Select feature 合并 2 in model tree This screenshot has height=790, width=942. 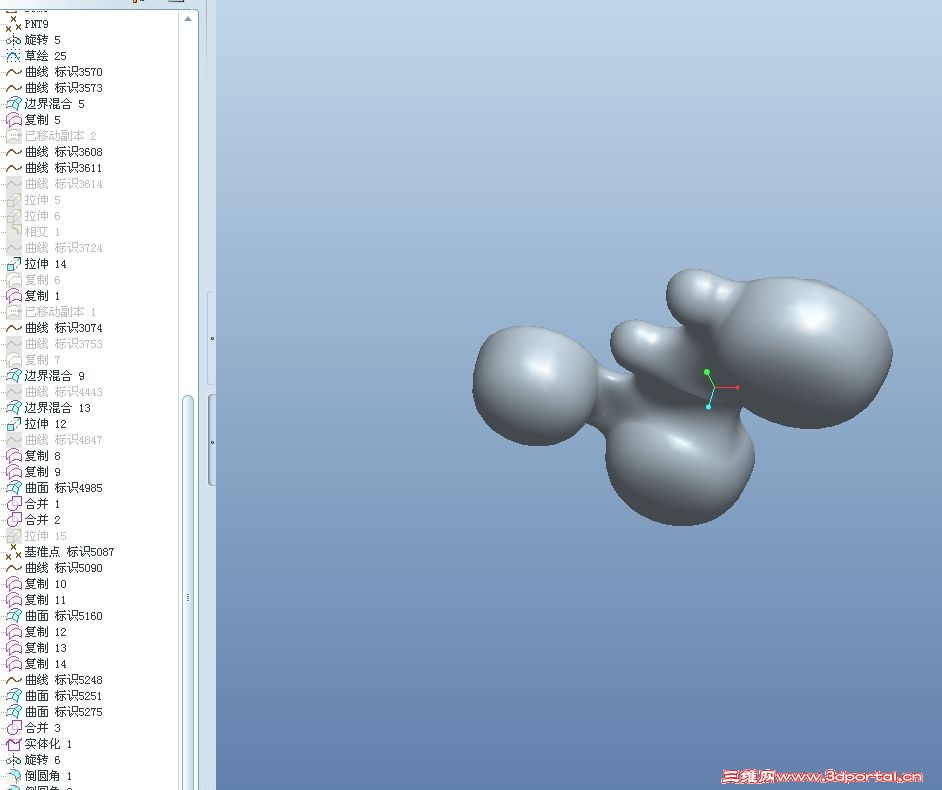click(x=43, y=520)
